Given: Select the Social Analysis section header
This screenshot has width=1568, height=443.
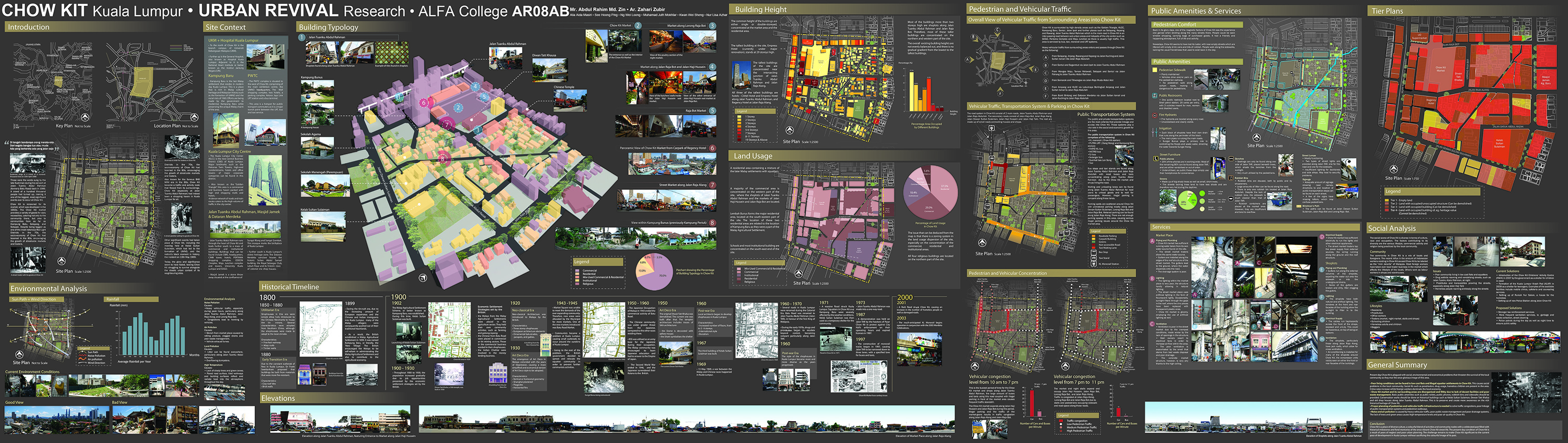Looking at the screenshot, I should click(x=1392, y=228).
